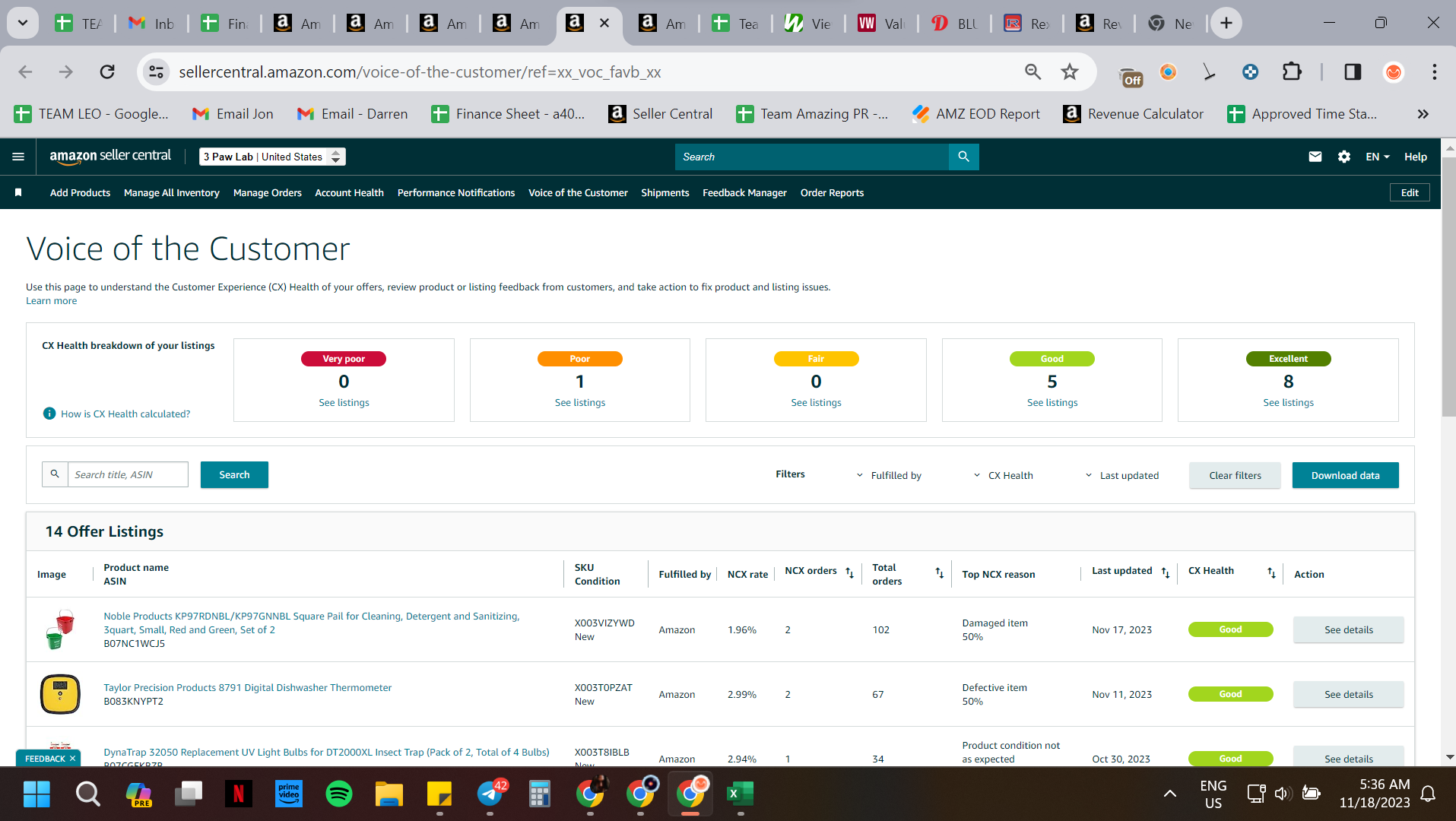
Task: Click the mail messages envelope icon
Action: coord(1315,157)
